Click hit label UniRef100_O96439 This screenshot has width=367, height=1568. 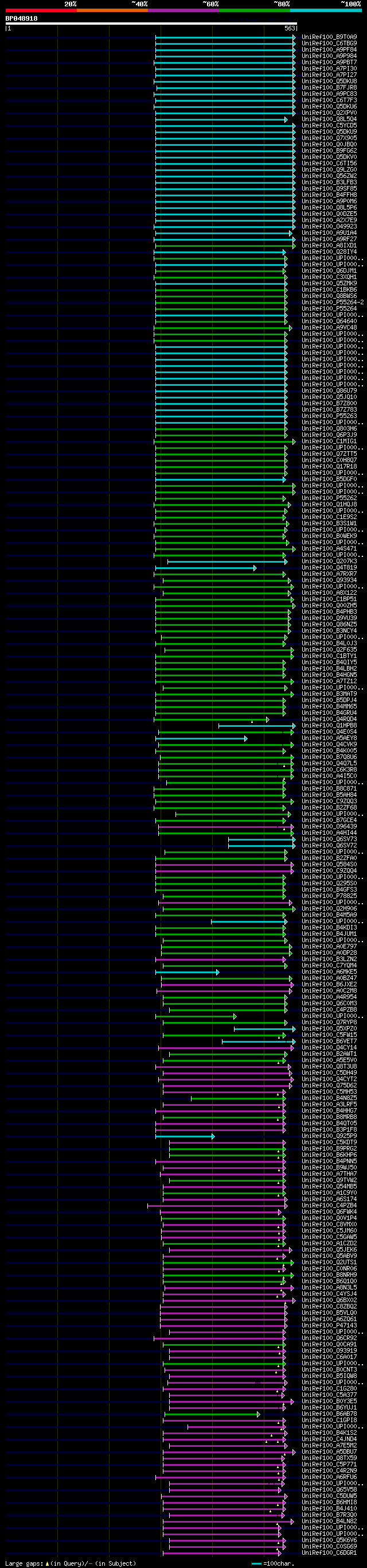[x=329, y=827]
